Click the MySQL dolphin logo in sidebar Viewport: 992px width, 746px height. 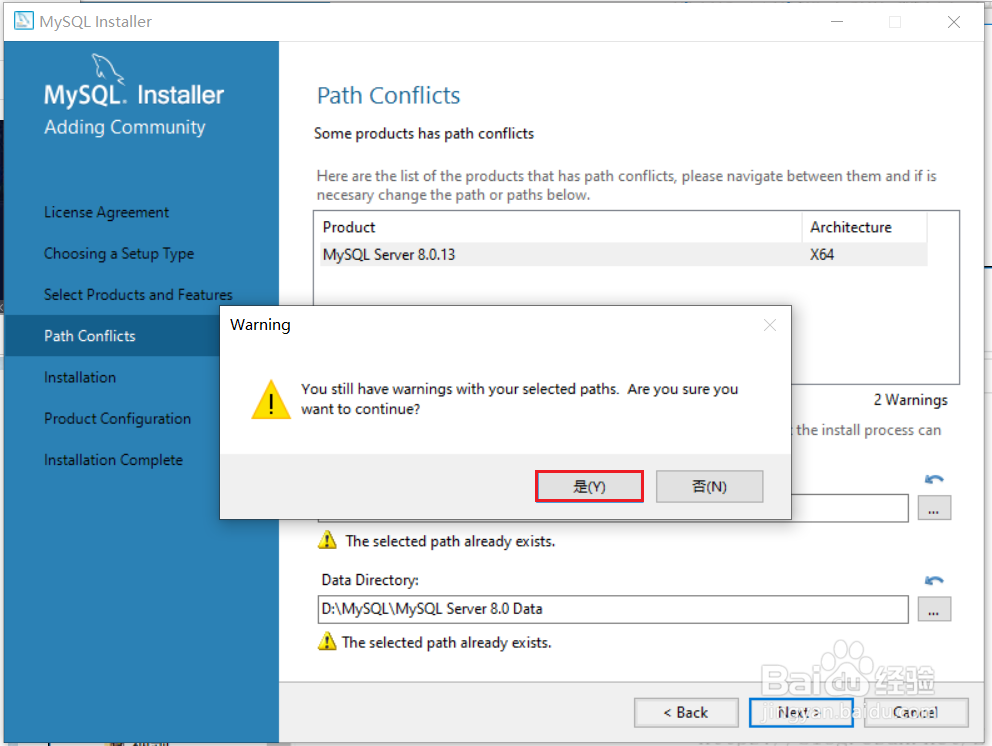(107, 68)
